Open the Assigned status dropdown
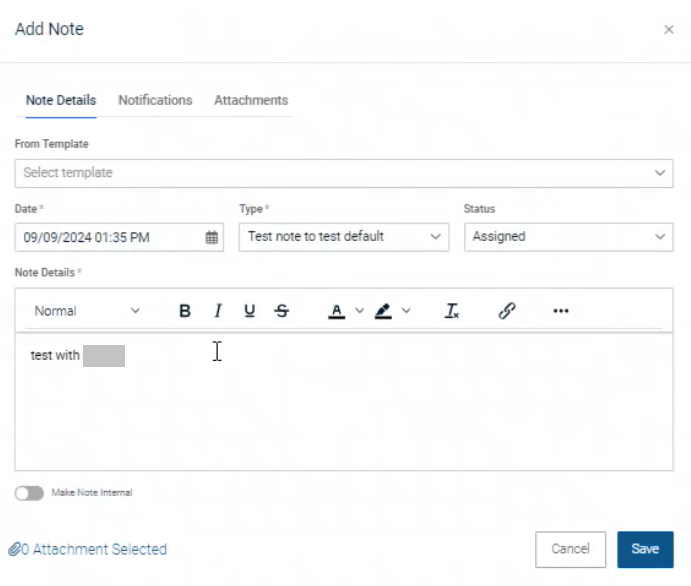The height and width of the screenshot is (586, 691). point(568,237)
